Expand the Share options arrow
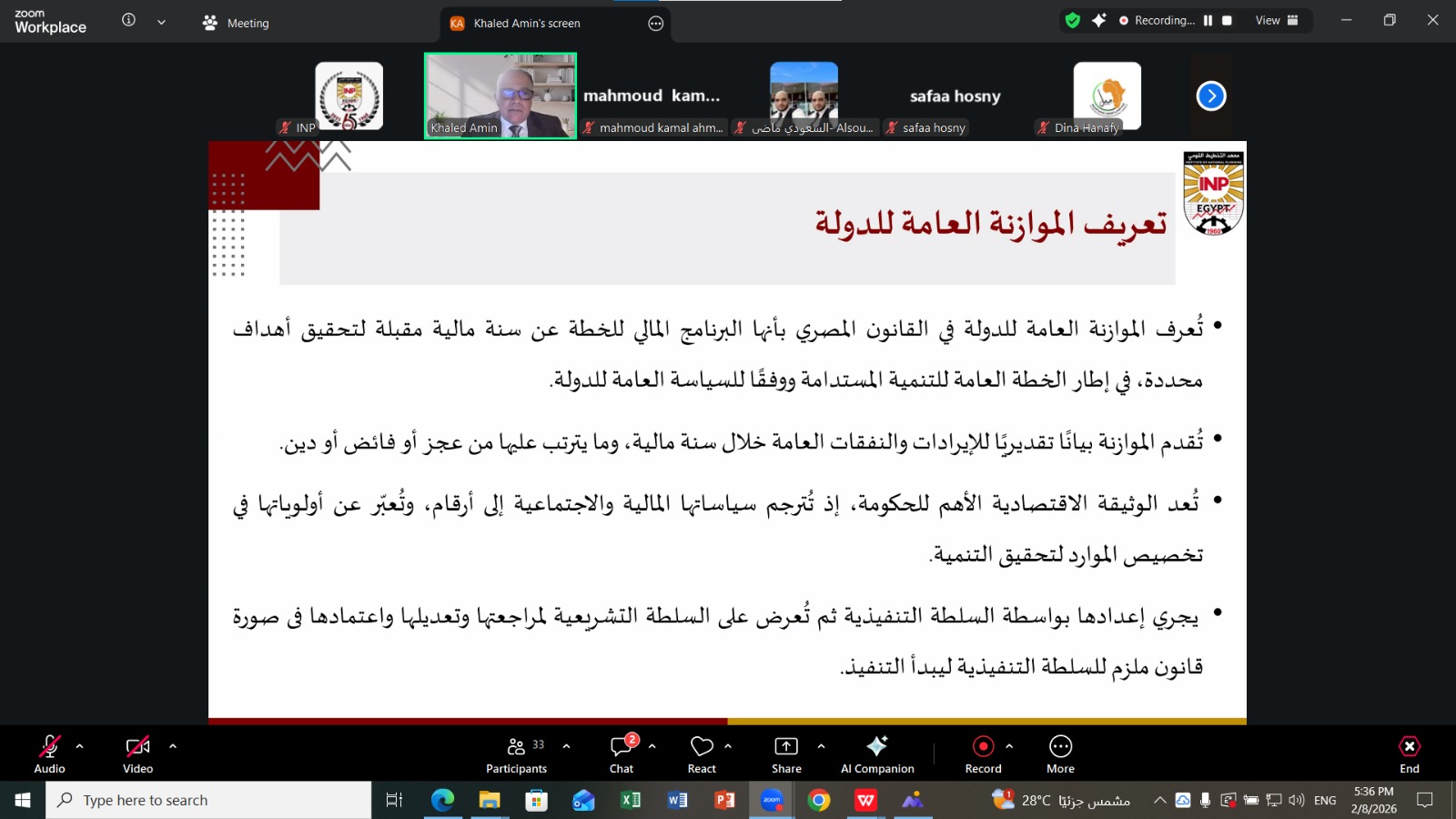The height and width of the screenshot is (819, 1456). point(821,746)
